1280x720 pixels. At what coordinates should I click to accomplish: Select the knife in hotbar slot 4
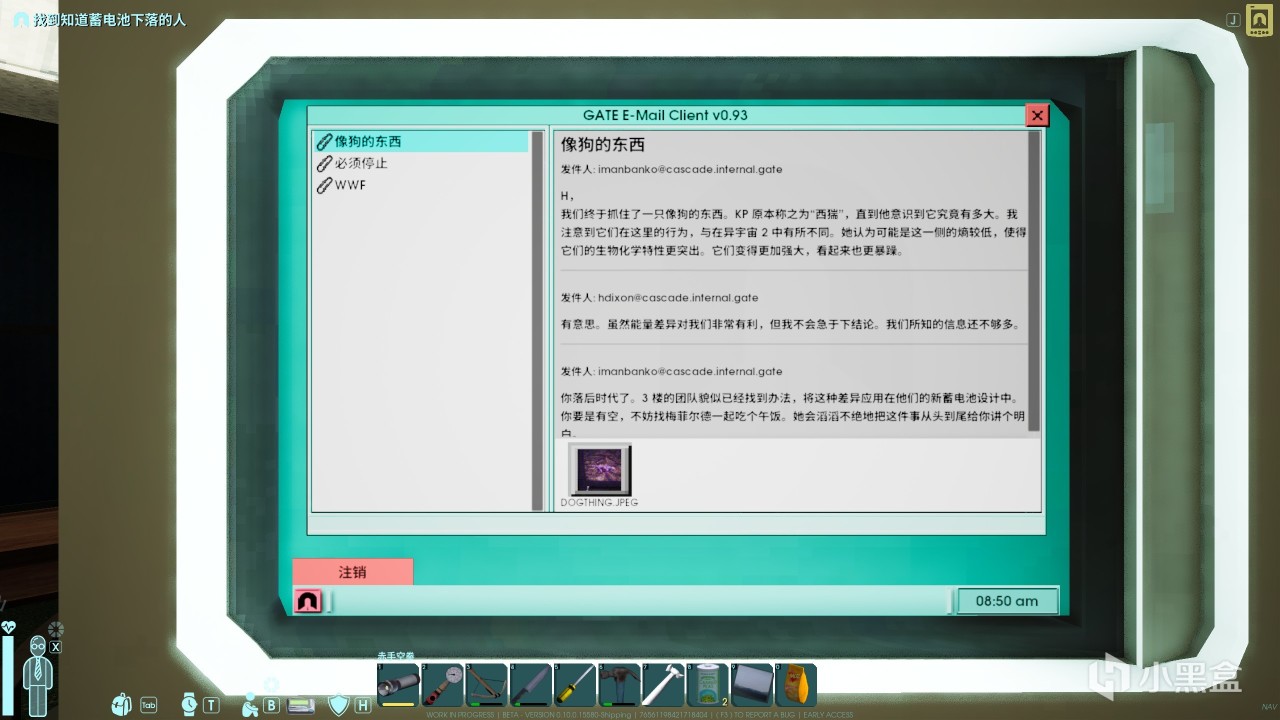coord(530,685)
